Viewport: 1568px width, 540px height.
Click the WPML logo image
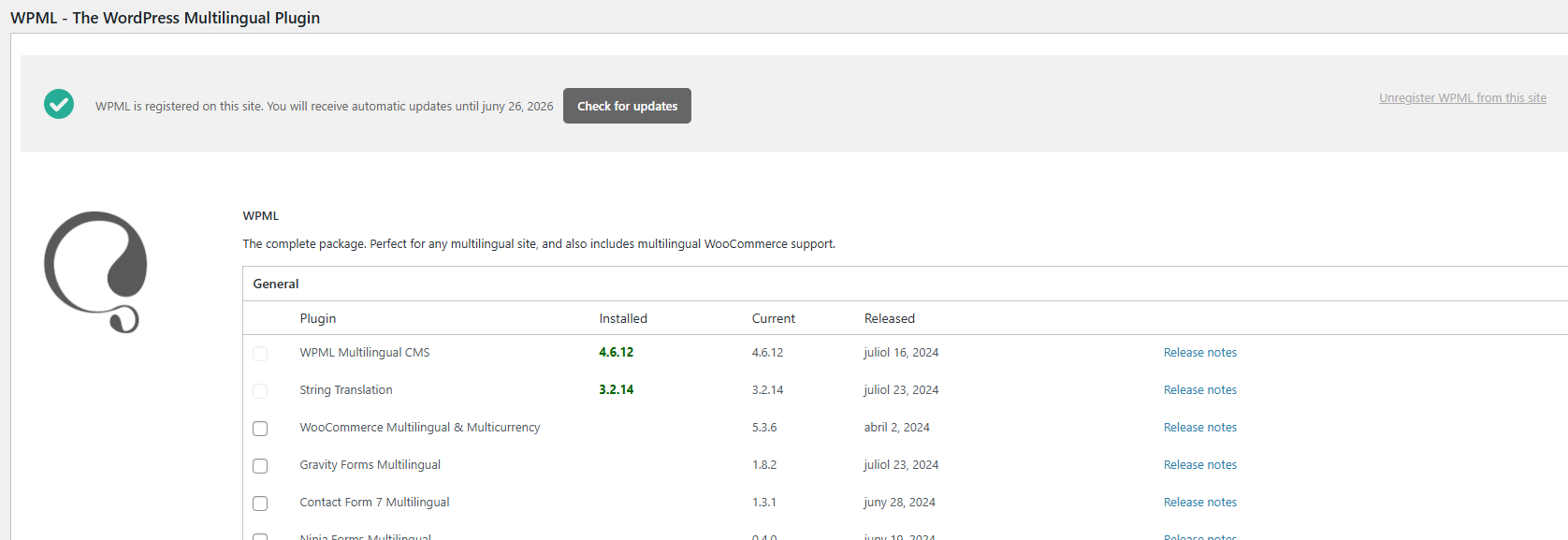point(95,271)
